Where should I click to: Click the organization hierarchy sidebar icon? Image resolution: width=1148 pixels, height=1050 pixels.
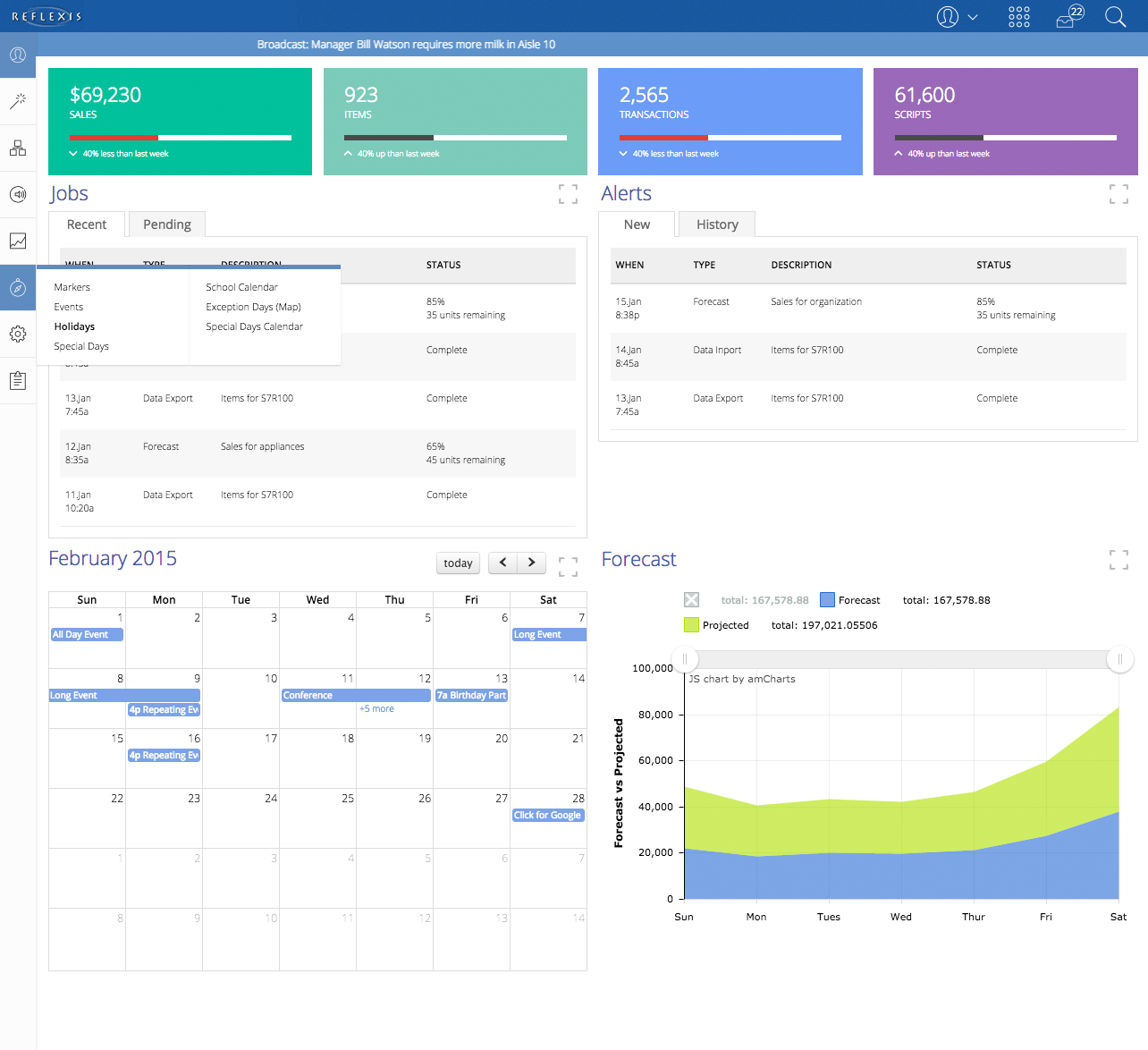tap(18, 148)
